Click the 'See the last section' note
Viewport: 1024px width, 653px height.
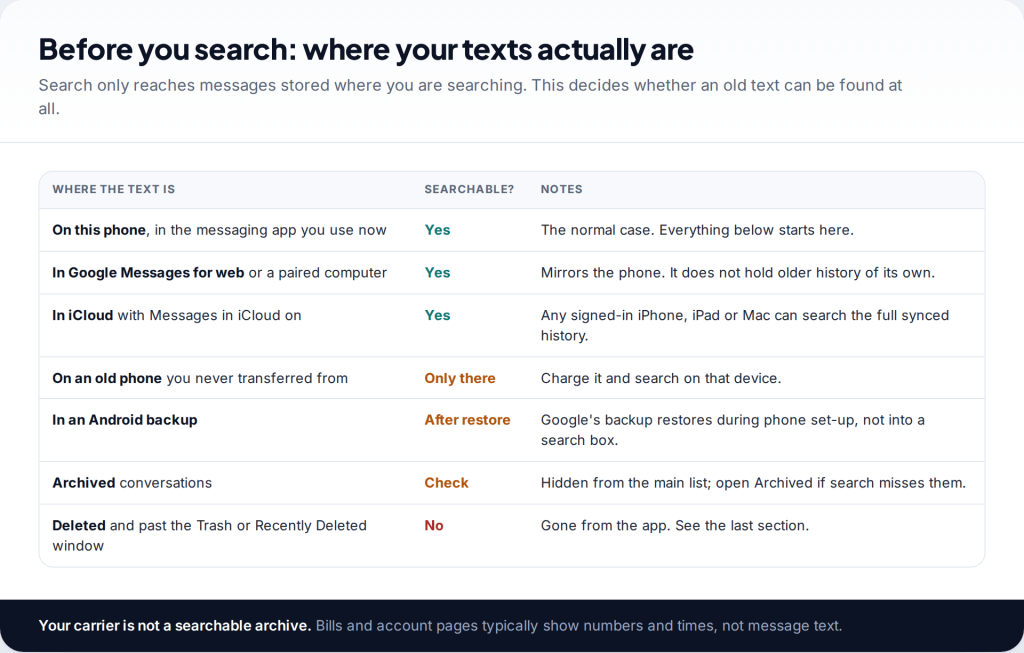675,526
